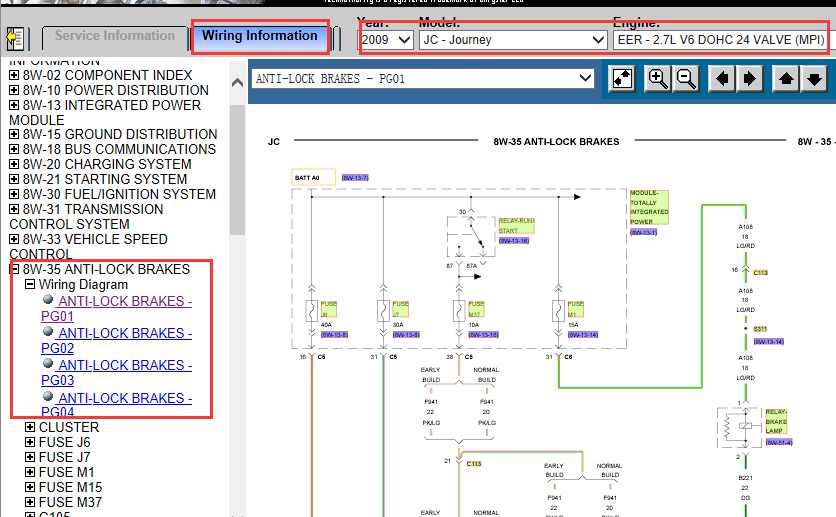
Task: Click the navigation tree scrollbar thumb
Action: coord(237,169)
